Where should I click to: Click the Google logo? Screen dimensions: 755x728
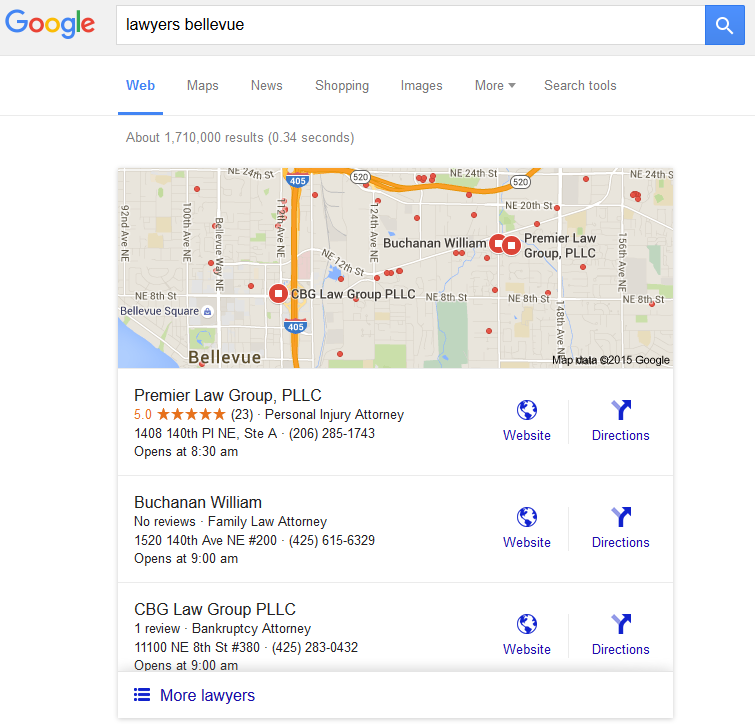point(50,24)
